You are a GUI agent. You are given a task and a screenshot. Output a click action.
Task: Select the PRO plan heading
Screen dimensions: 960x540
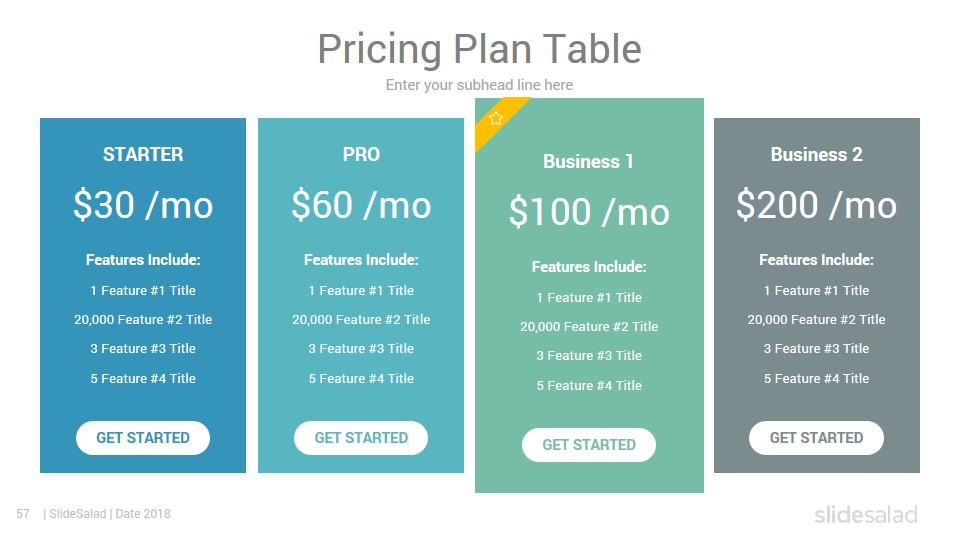coord(361,154)
